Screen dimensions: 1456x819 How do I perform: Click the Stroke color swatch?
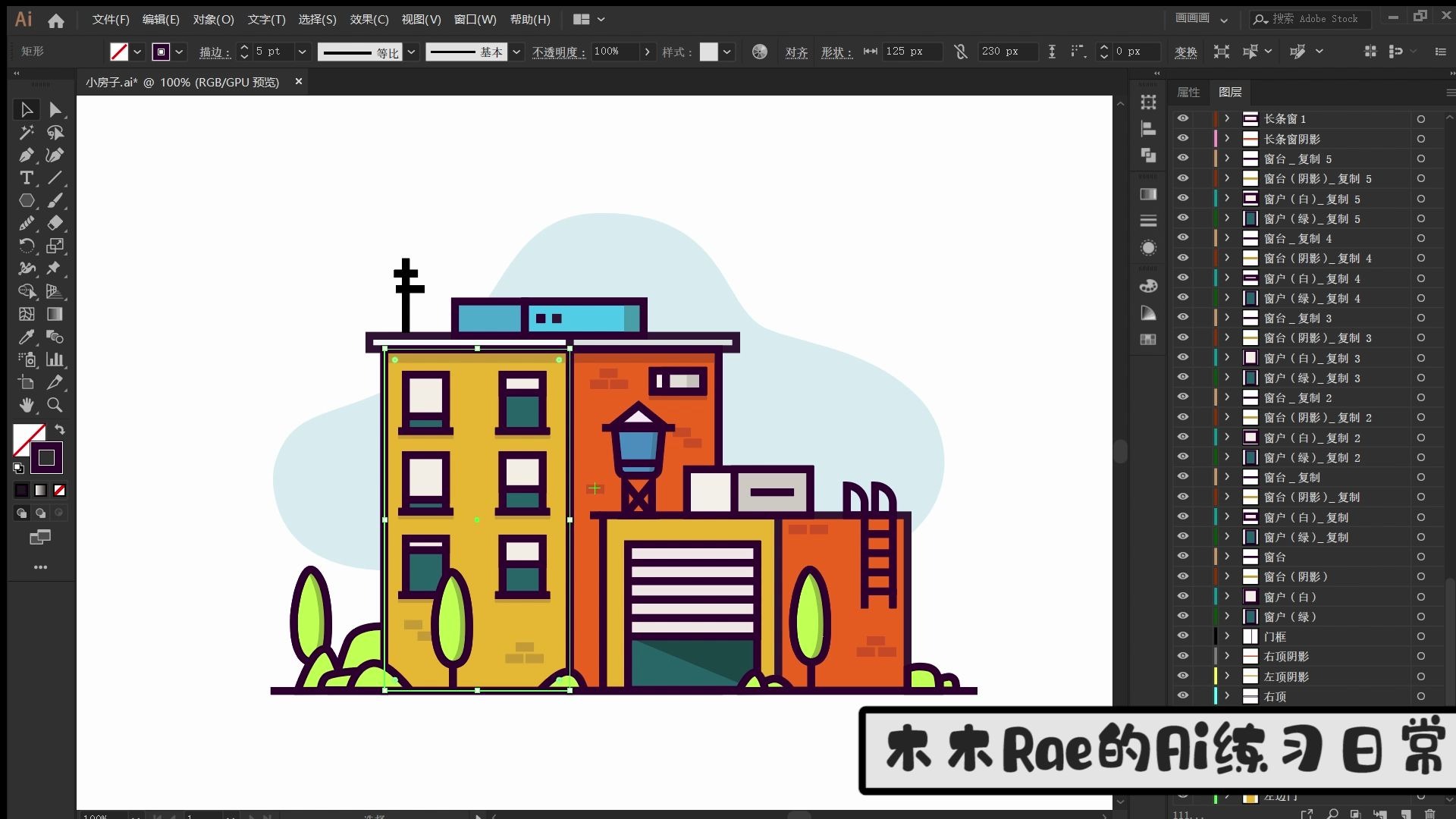point(46,459)
